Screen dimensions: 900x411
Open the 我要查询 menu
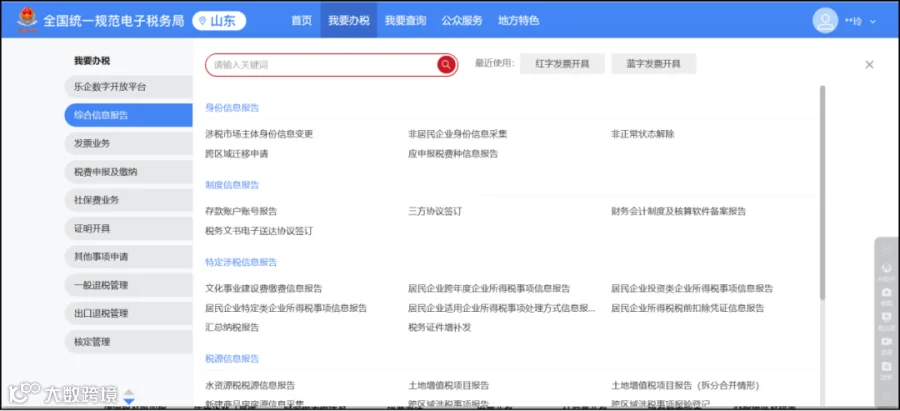[405, 21]
